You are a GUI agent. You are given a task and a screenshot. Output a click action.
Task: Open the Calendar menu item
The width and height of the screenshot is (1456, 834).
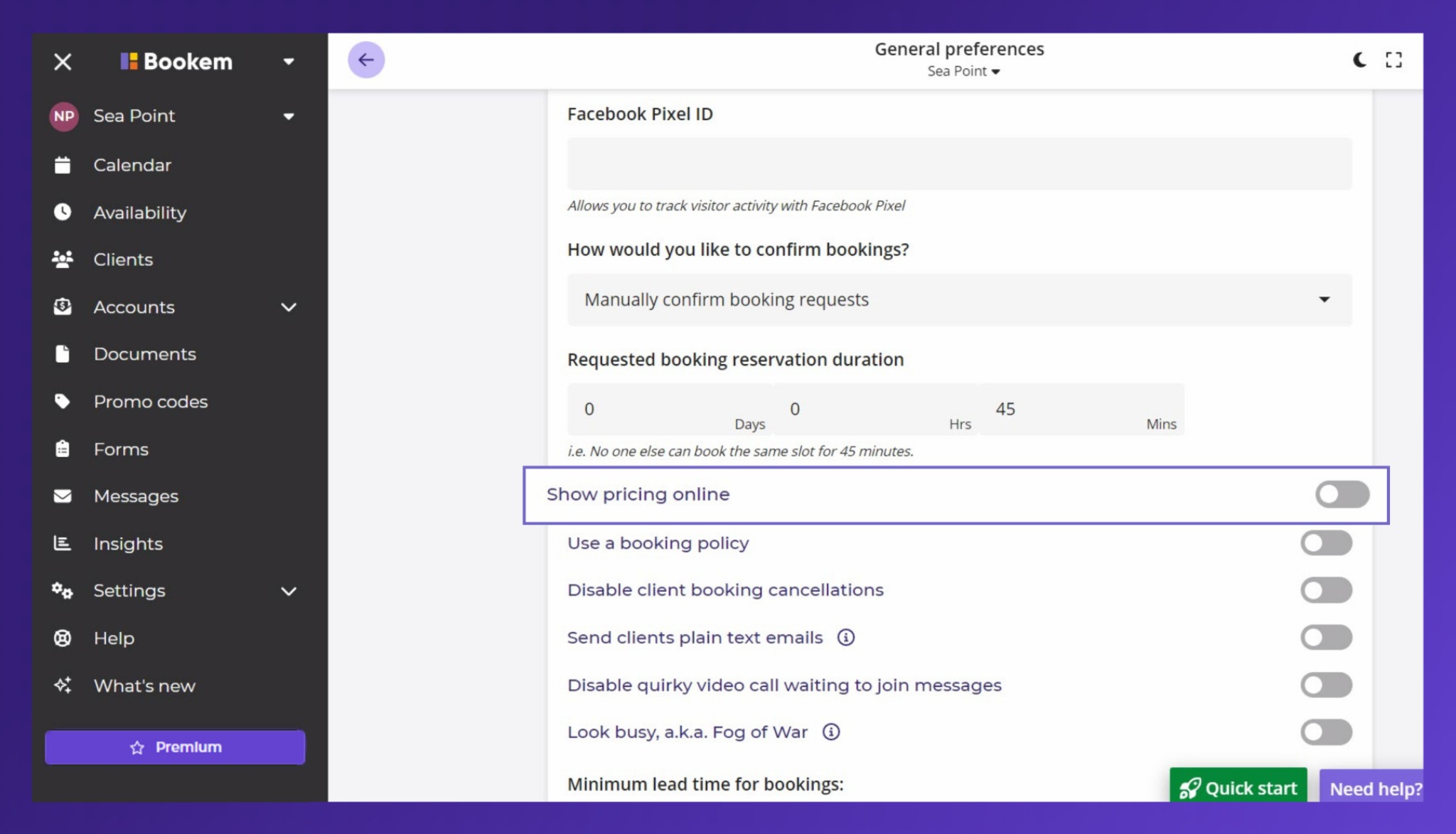[132, 165]
